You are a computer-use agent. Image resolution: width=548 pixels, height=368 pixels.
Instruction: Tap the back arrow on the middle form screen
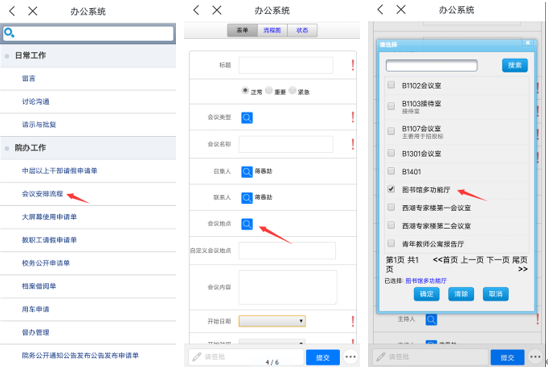(x=196, y=10)
